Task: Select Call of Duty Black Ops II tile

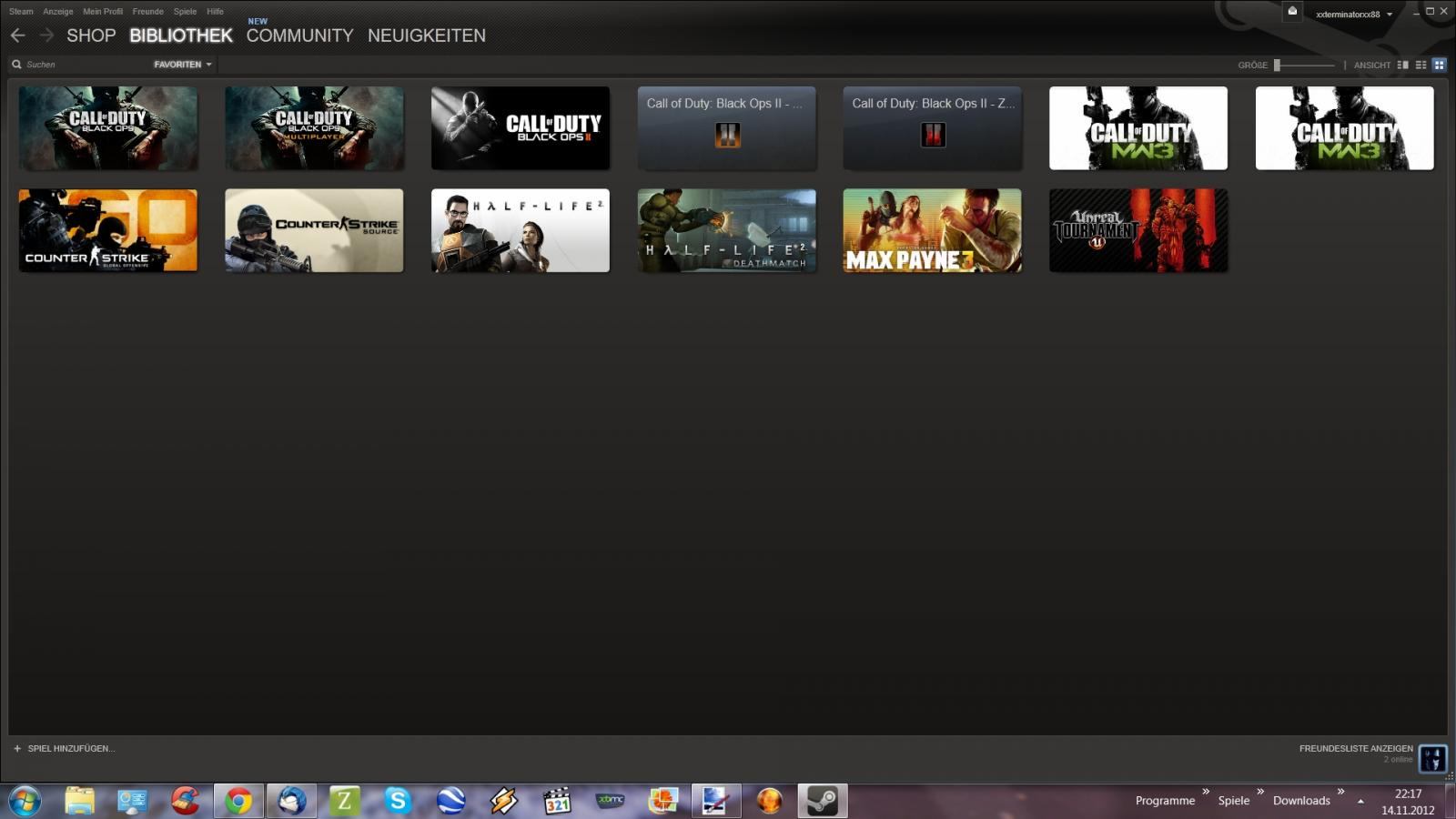Action: click(x=521, y=128)
